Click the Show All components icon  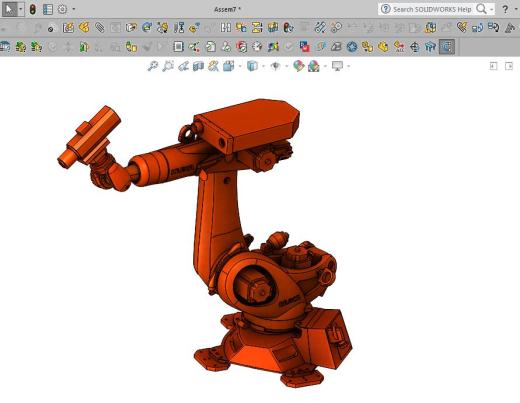pos(399,47)
